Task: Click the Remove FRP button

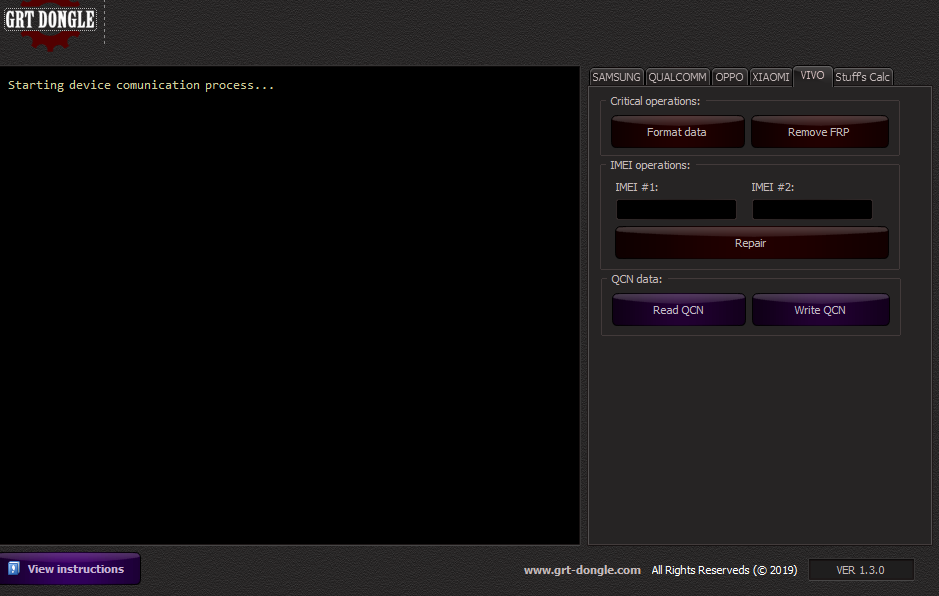Action: click(819, 132)
